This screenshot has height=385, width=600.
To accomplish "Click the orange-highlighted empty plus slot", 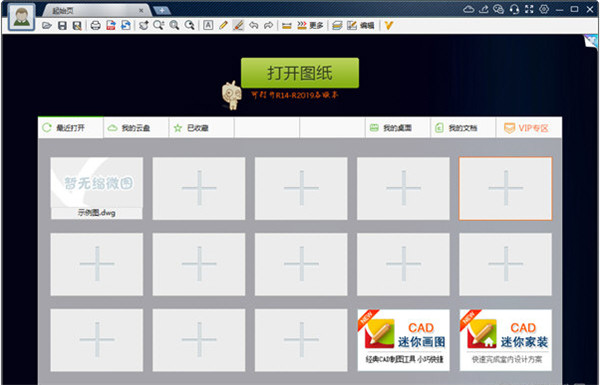I will (x=505, y=188).
